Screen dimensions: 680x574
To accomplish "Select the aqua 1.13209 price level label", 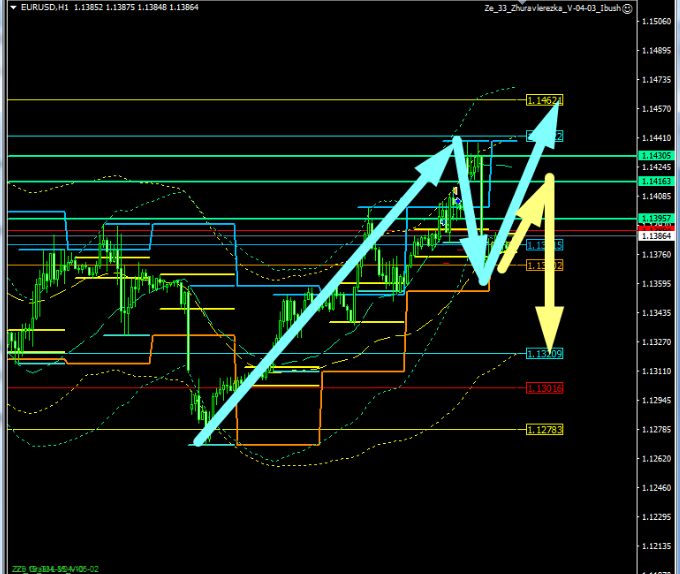I will click(545, 353).
